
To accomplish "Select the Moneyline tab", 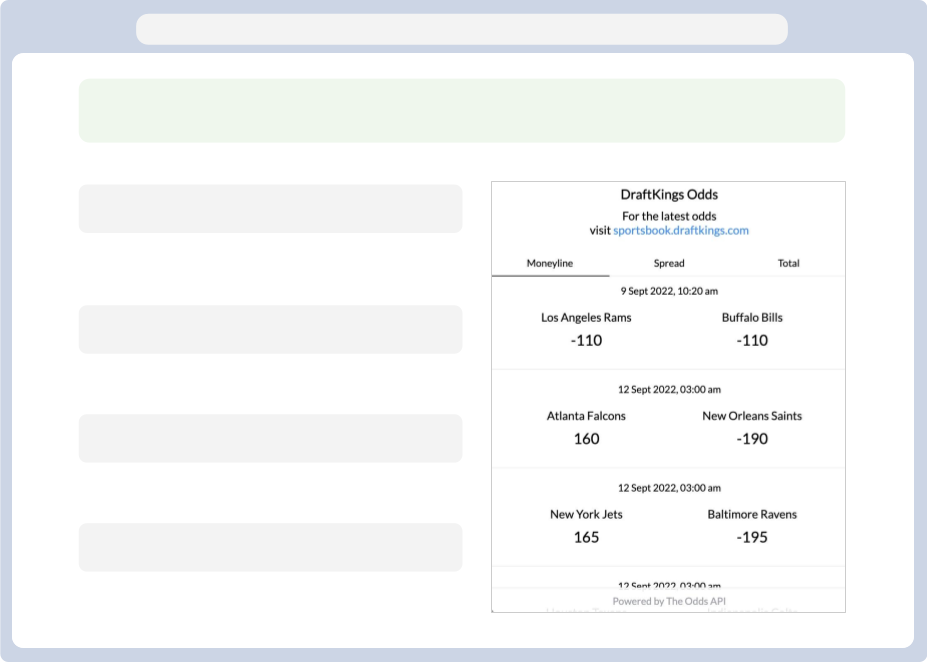I will click(x=550, y=264).
